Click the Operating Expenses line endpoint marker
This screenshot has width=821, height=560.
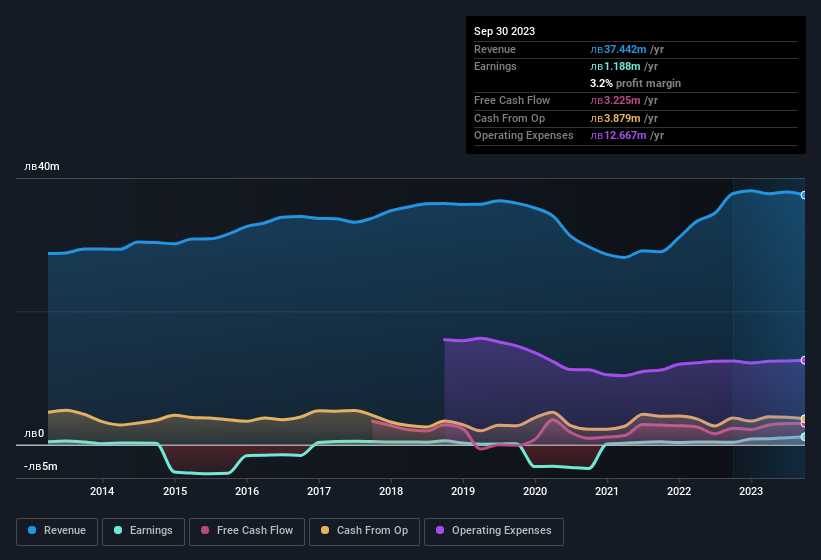click(x=804, y=360)
